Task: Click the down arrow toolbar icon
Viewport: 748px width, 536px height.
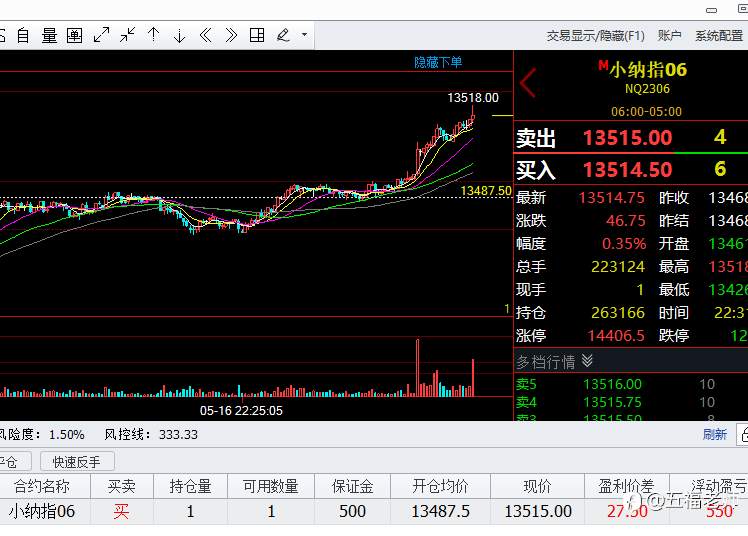Action: (179, 35)
